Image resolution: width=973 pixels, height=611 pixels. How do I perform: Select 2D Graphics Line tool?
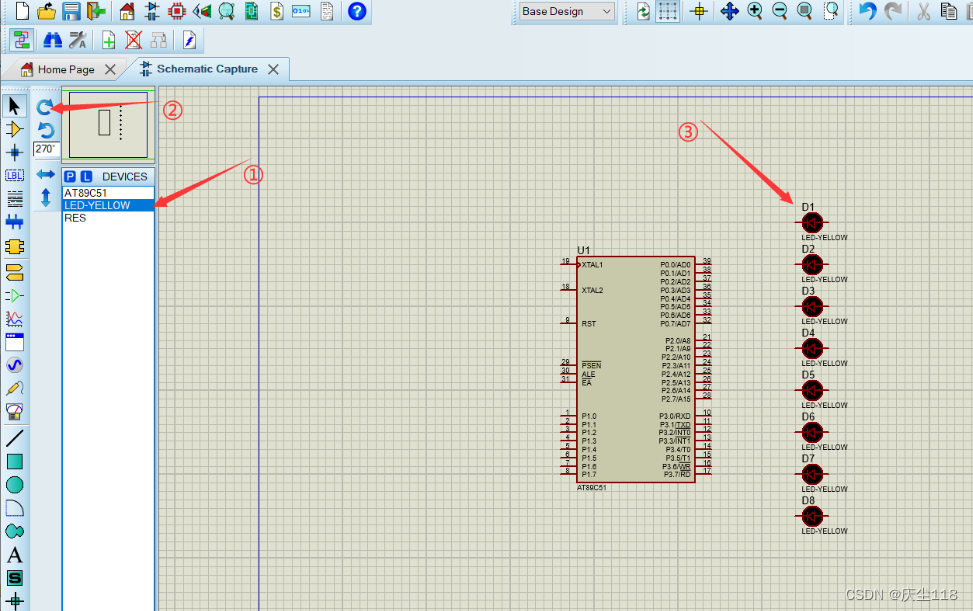(14, 438)
